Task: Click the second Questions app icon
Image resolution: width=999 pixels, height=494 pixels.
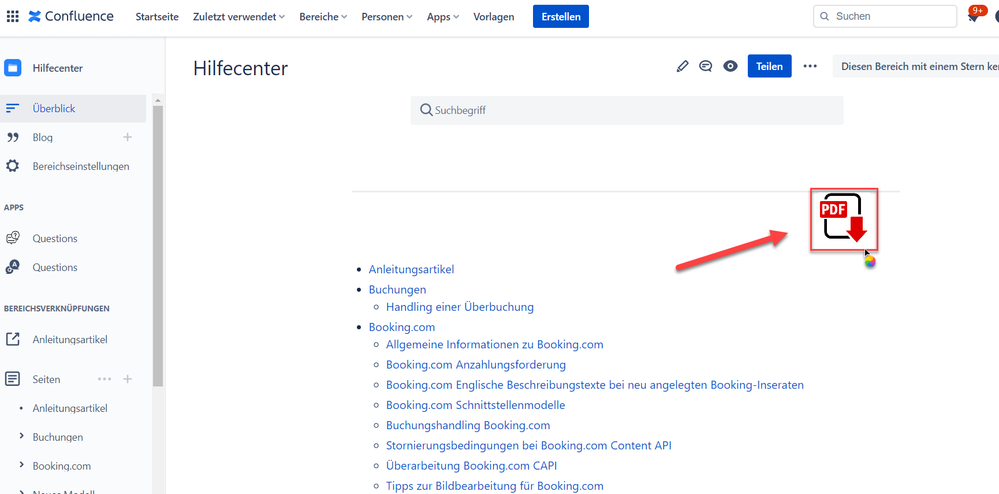Action: coord(12,267)
